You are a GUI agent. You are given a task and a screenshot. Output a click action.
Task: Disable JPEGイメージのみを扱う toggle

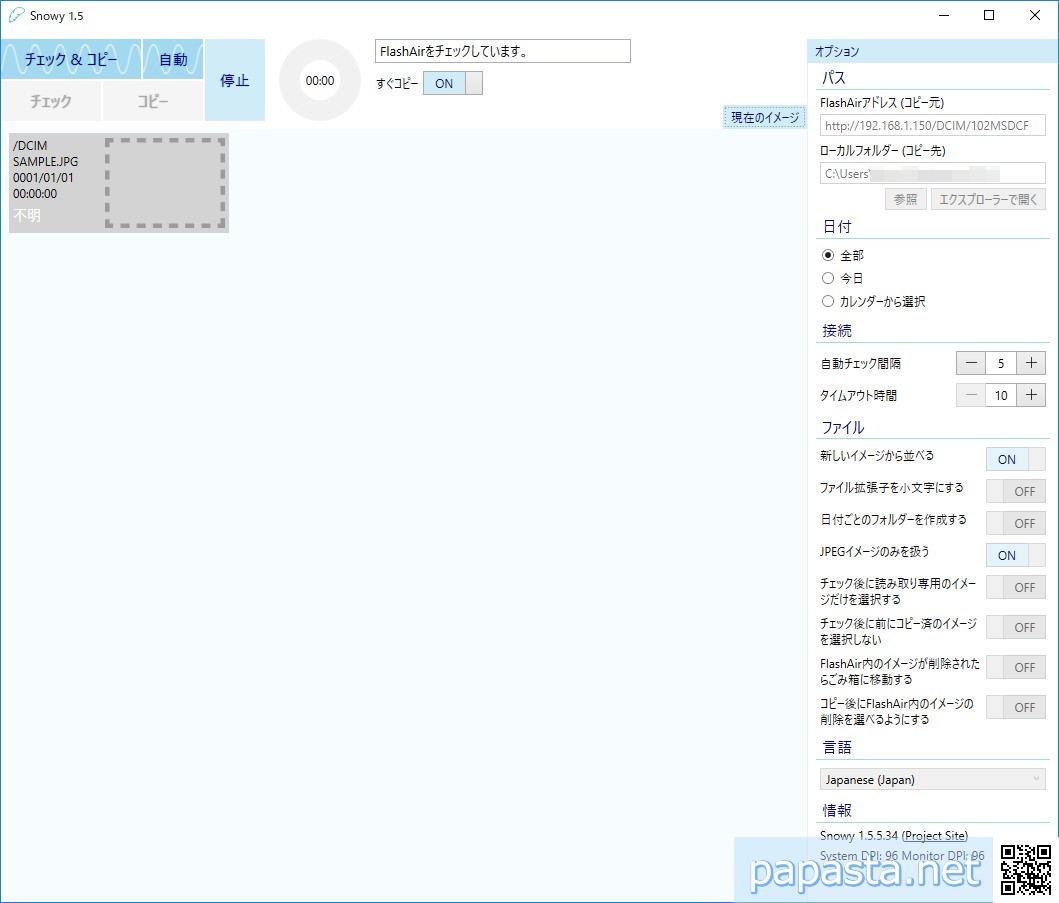[x=1015, y=555]
